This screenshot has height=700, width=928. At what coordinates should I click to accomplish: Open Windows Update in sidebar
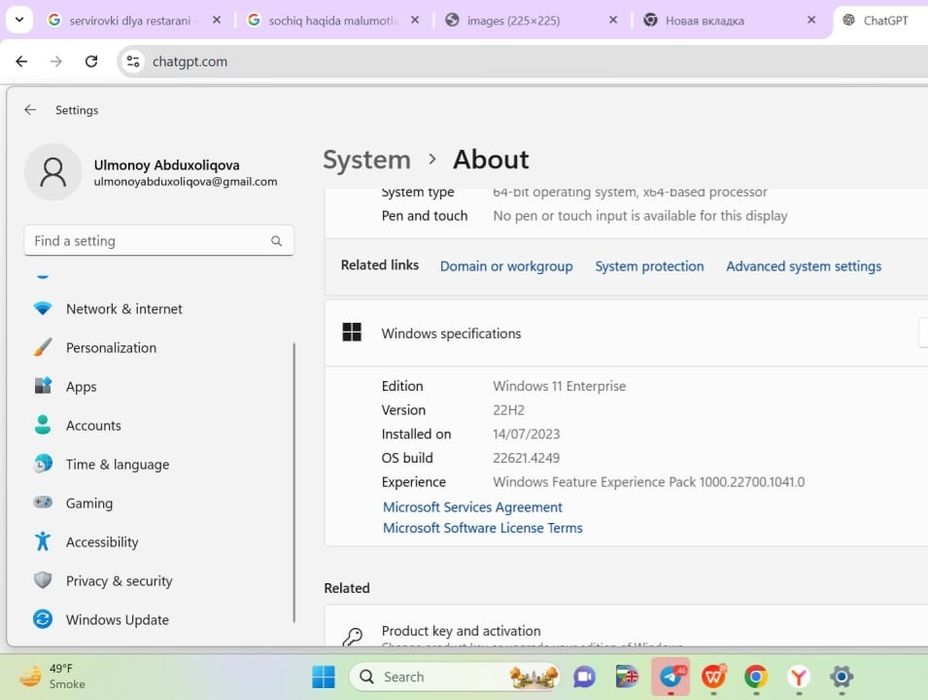[x=117, y=620]
